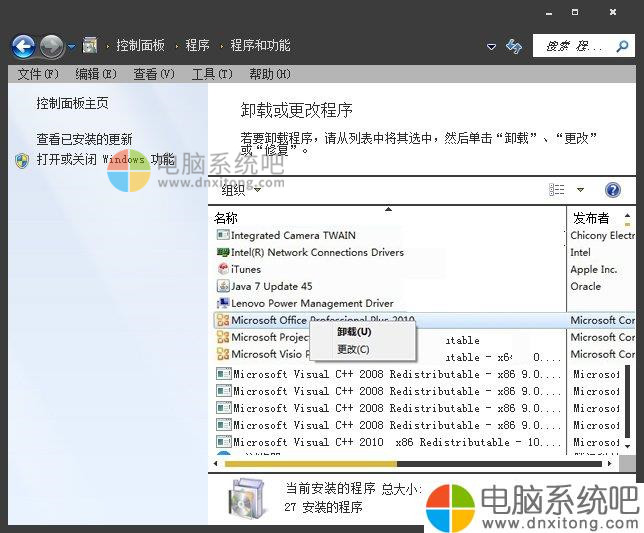Click 程序和功能 breadcrumb segment

260,45
